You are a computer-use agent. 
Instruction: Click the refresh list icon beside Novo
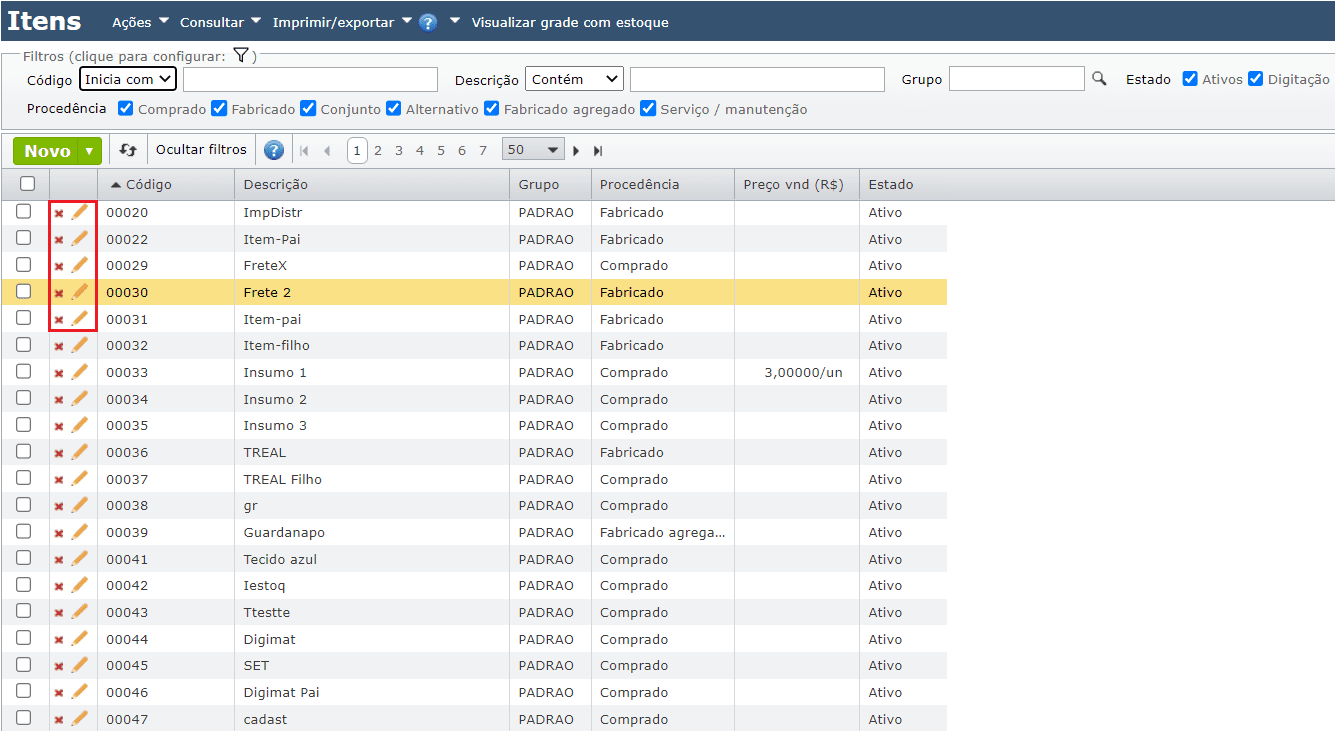[128, 150]
